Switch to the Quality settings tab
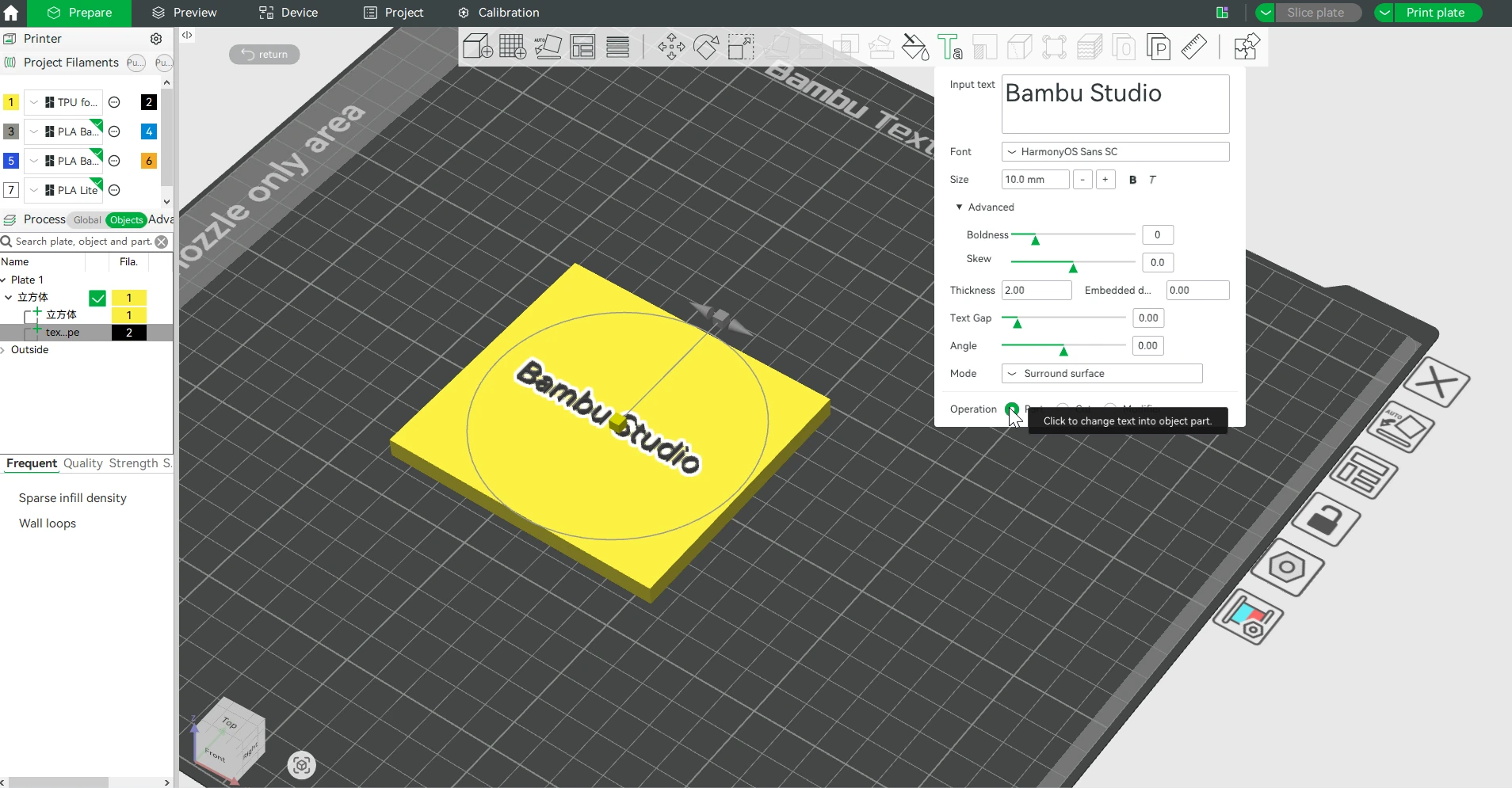The height and width of the screenshot is (788, 1512). pos(83,463)
